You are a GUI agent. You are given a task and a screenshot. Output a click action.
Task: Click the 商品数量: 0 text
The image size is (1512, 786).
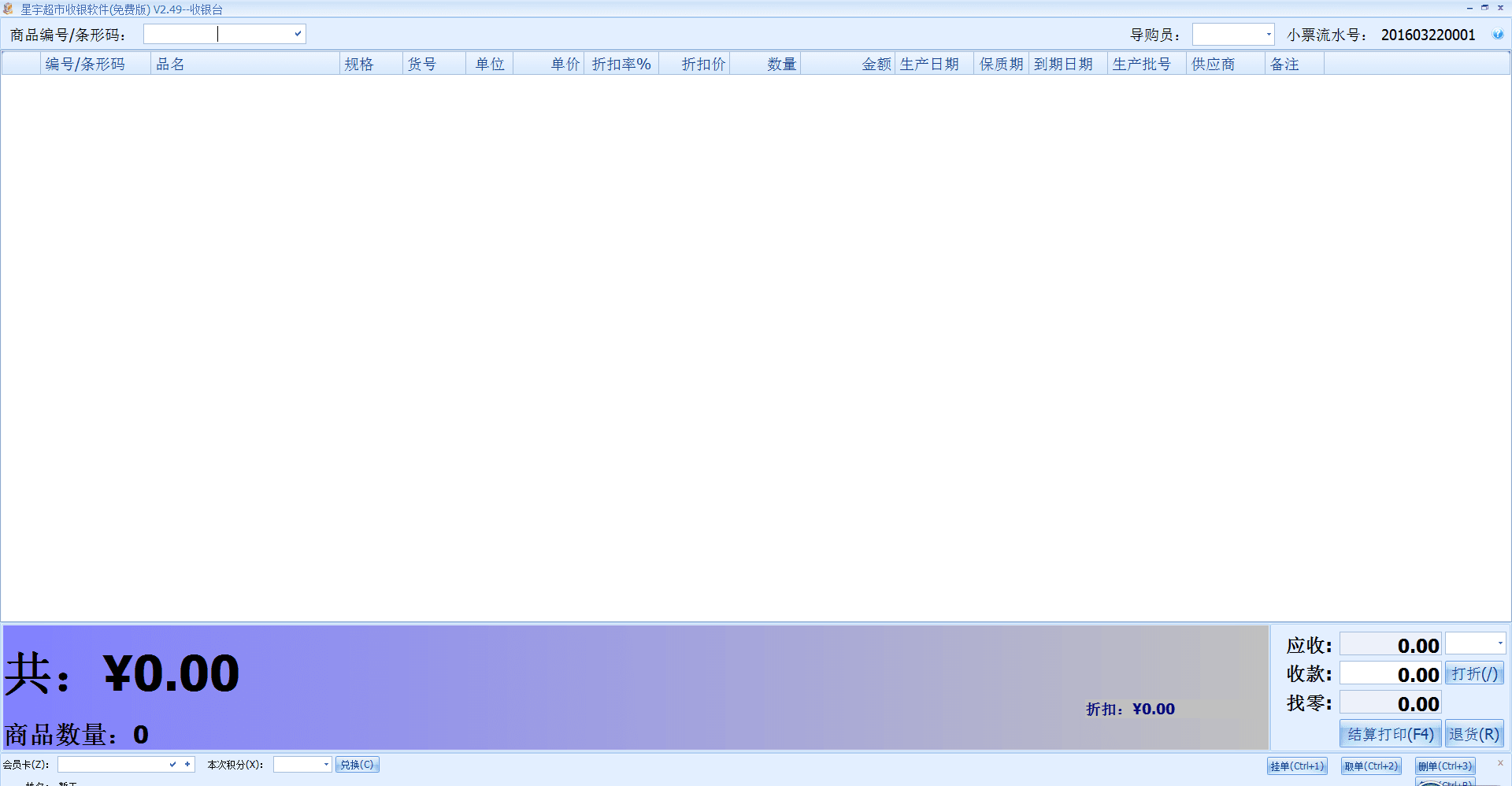coord(76,734)
